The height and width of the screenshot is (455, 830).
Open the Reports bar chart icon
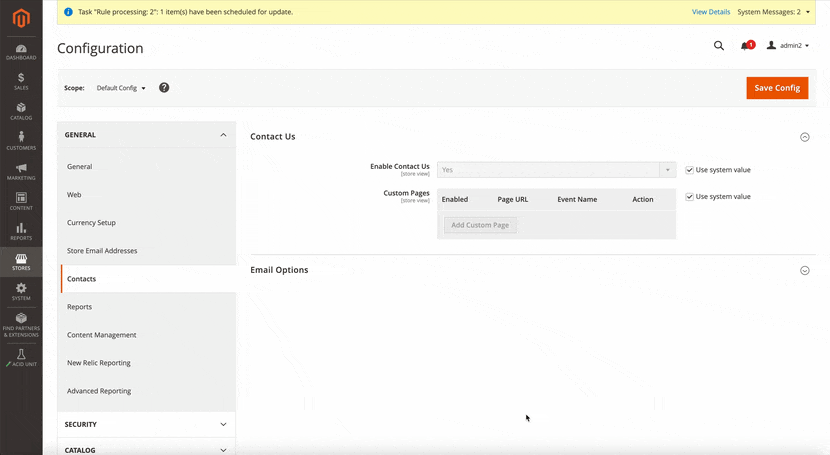pyautogui.click(x=21, y=231)
